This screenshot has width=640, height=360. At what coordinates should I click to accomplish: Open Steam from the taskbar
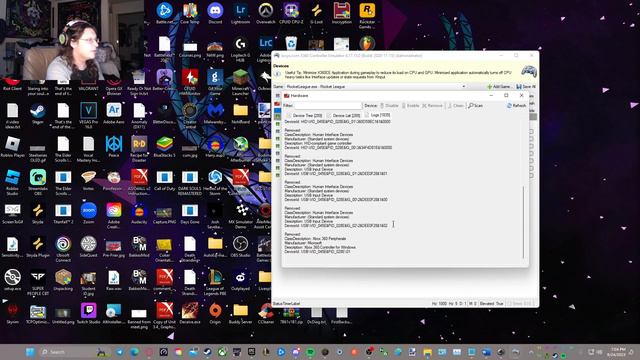(207, 352)
